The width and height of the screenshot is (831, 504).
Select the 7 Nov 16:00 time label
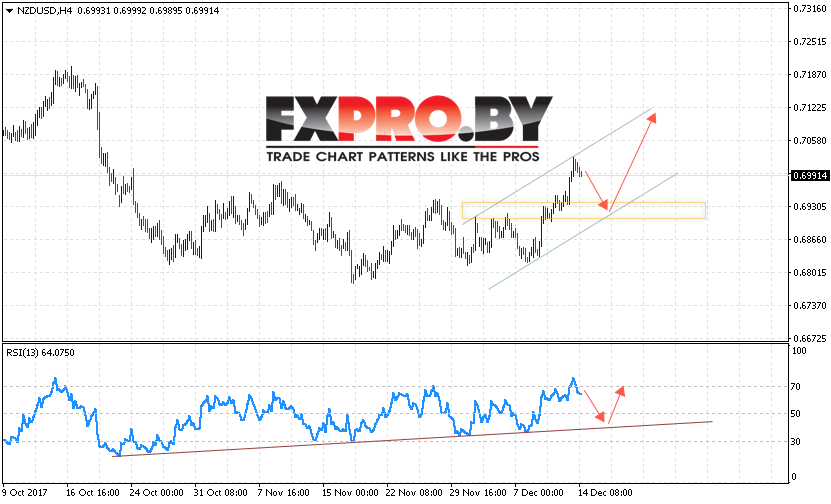(284, 493)
